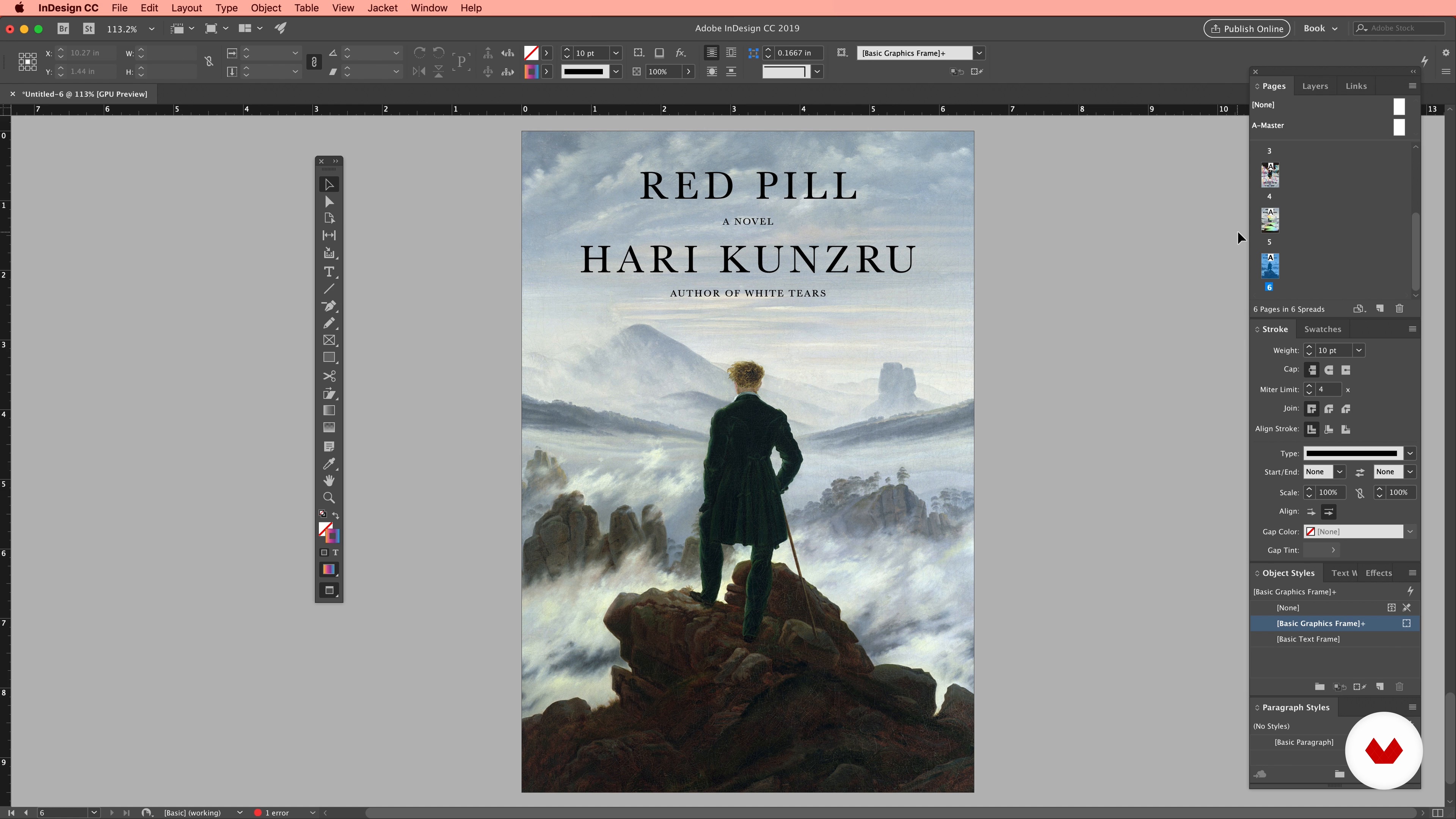Open object style dropdown in control bar
This screenshot has height=819, width=1456.
pyautogui.click(x=979, y=53)
